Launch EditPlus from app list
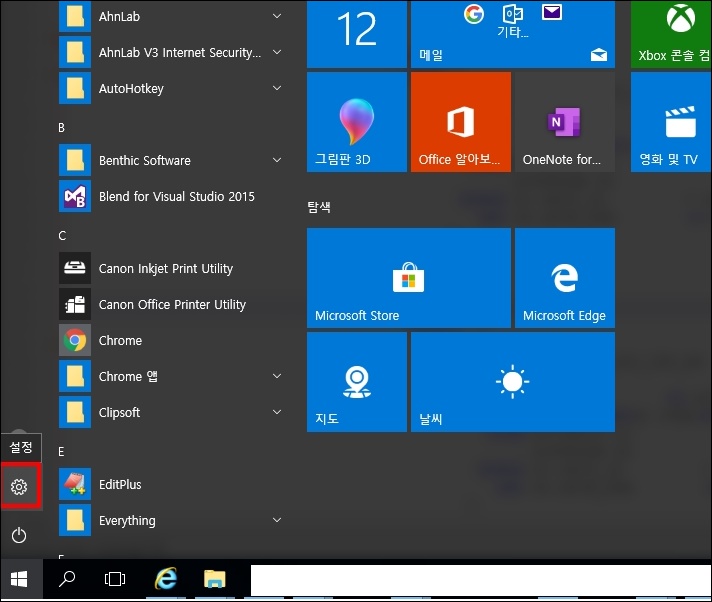 click(x=173, y=484)
